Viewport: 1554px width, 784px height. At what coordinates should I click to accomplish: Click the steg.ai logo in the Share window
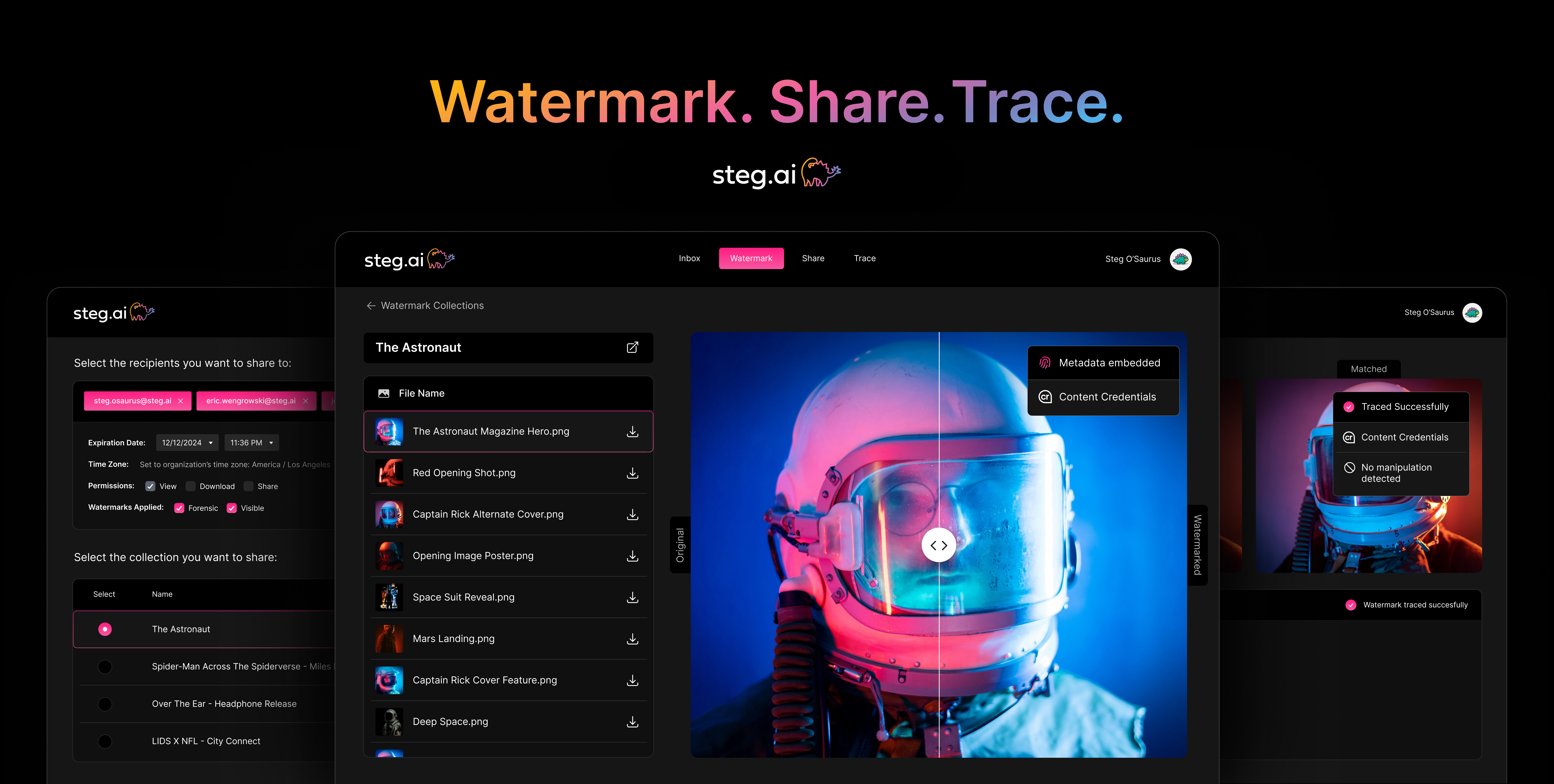pos(114,312)
